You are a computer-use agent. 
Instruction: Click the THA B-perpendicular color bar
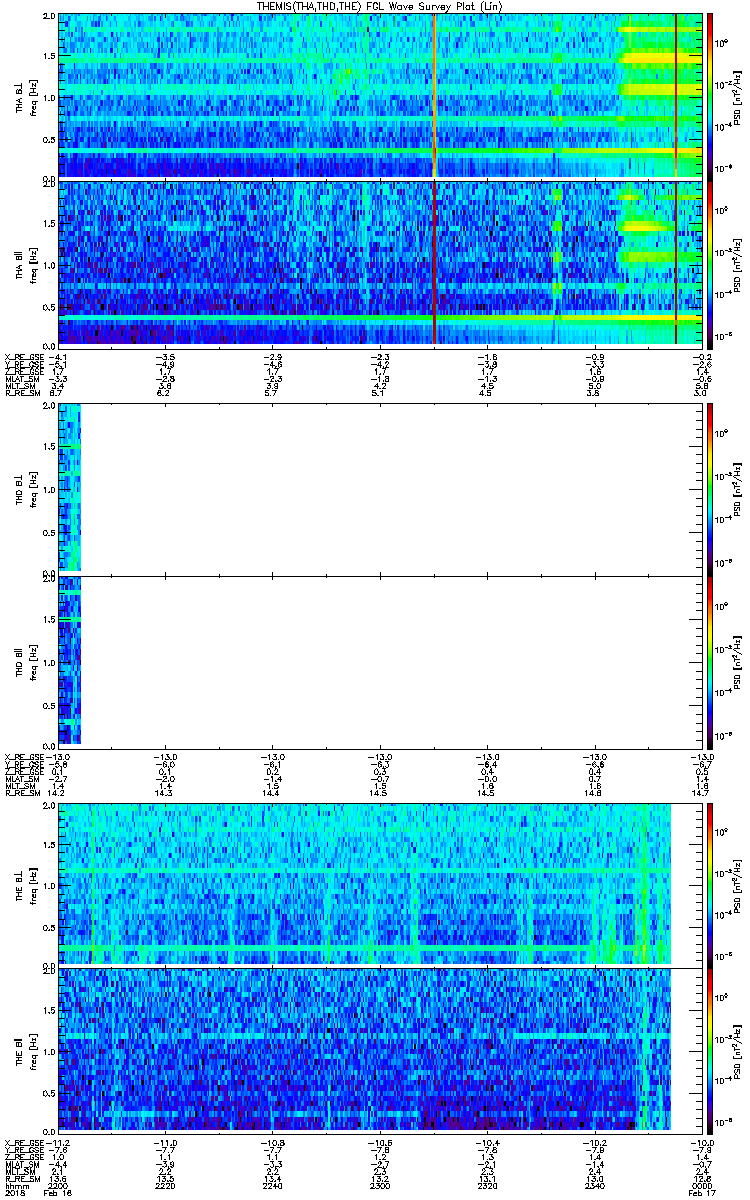point(710,96)
